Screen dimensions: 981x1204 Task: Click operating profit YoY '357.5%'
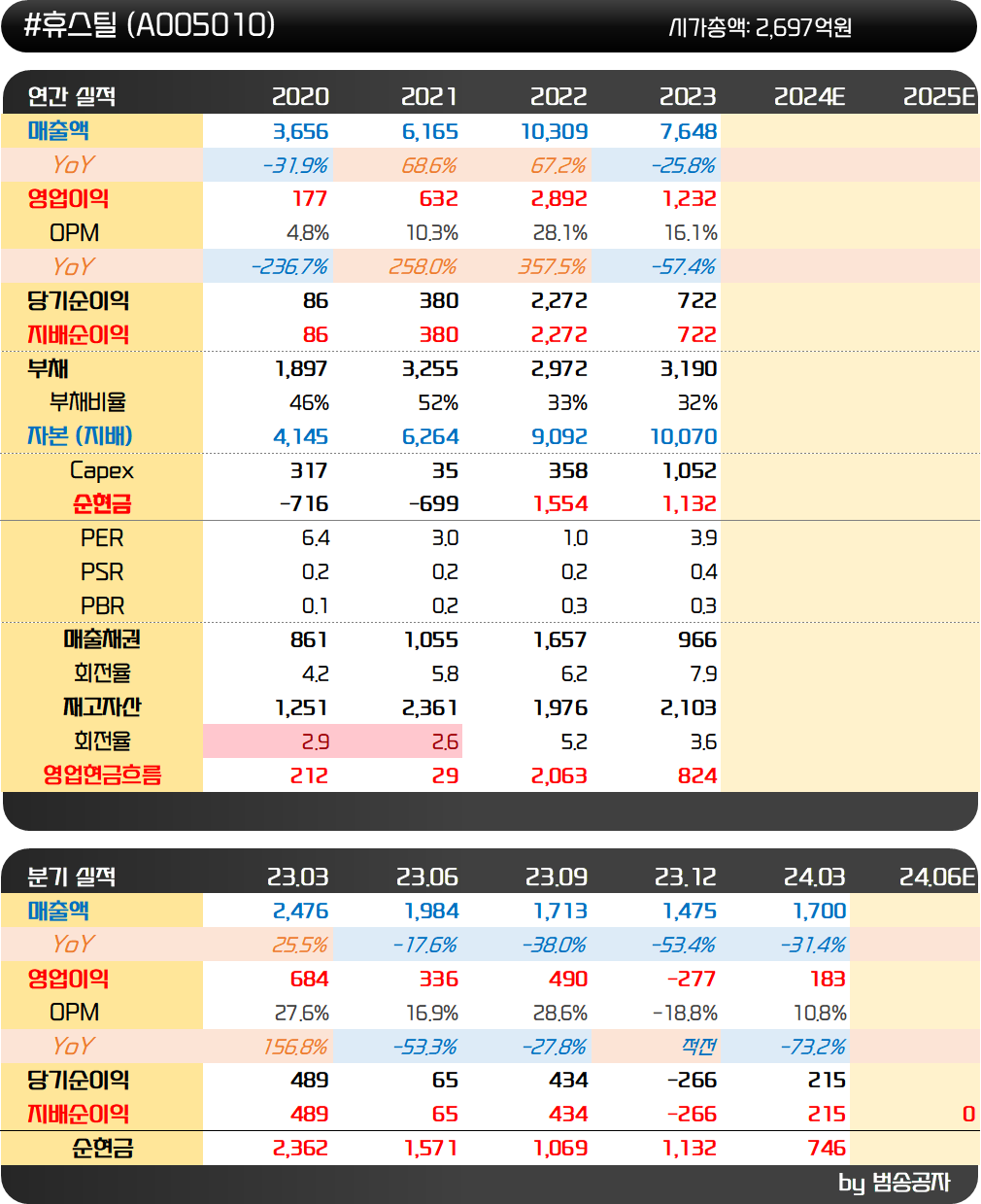click(x=553, y=266)
